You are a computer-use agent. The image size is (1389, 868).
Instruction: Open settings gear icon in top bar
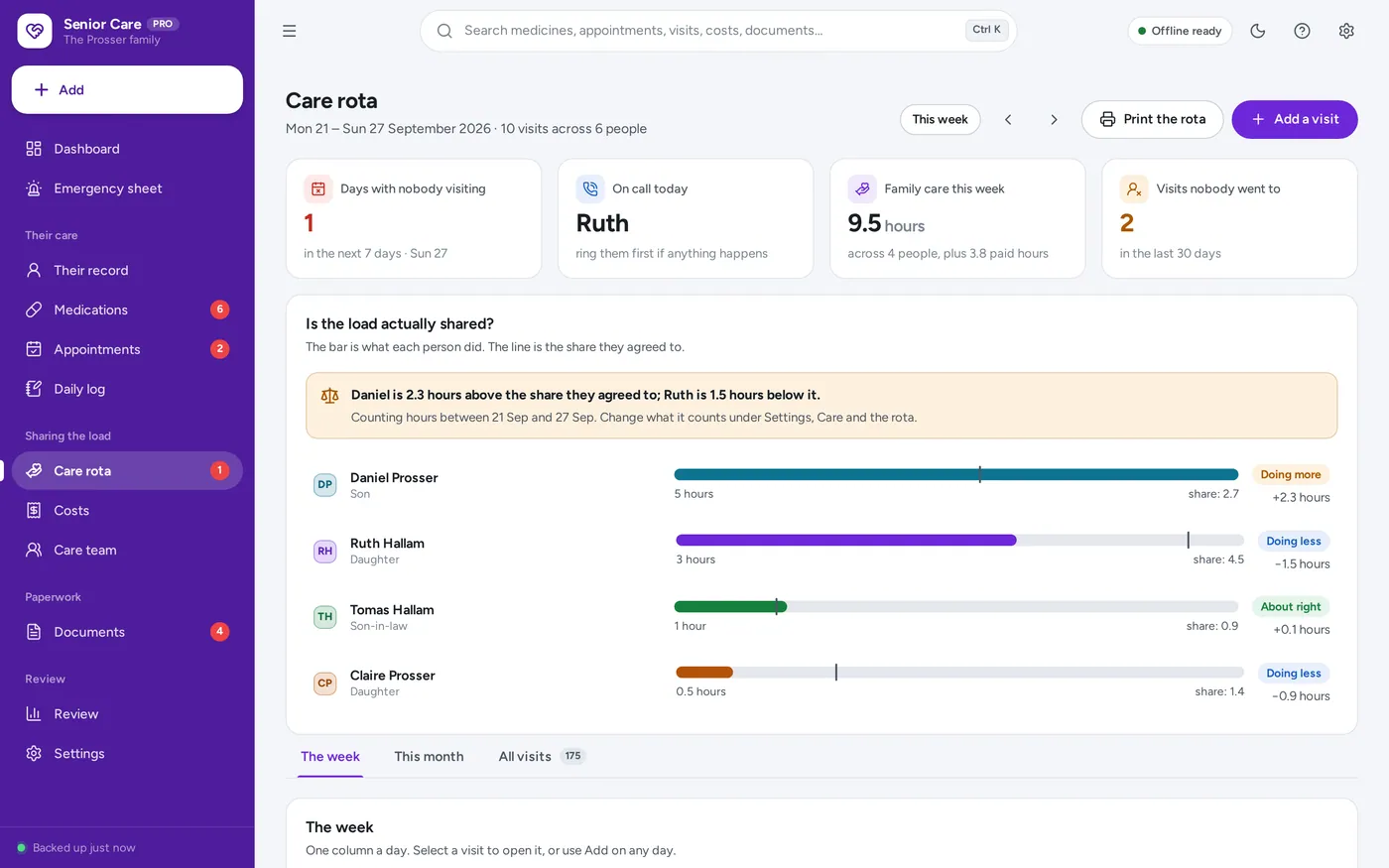[1346, 31]
